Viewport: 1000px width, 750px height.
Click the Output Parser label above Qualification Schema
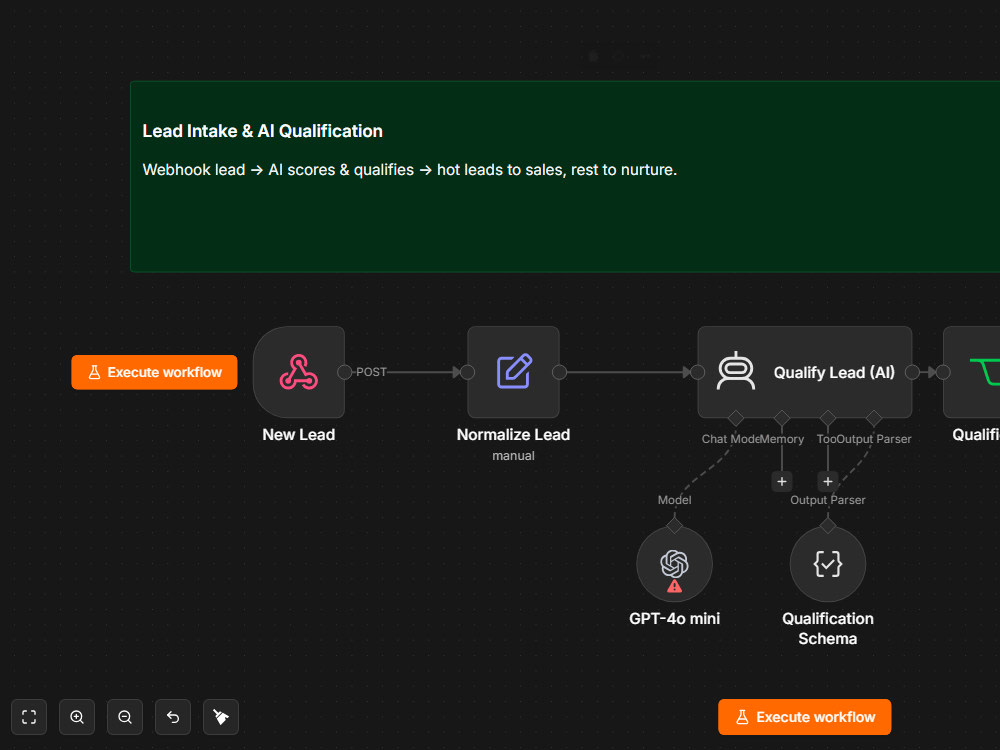pos(828,500)
